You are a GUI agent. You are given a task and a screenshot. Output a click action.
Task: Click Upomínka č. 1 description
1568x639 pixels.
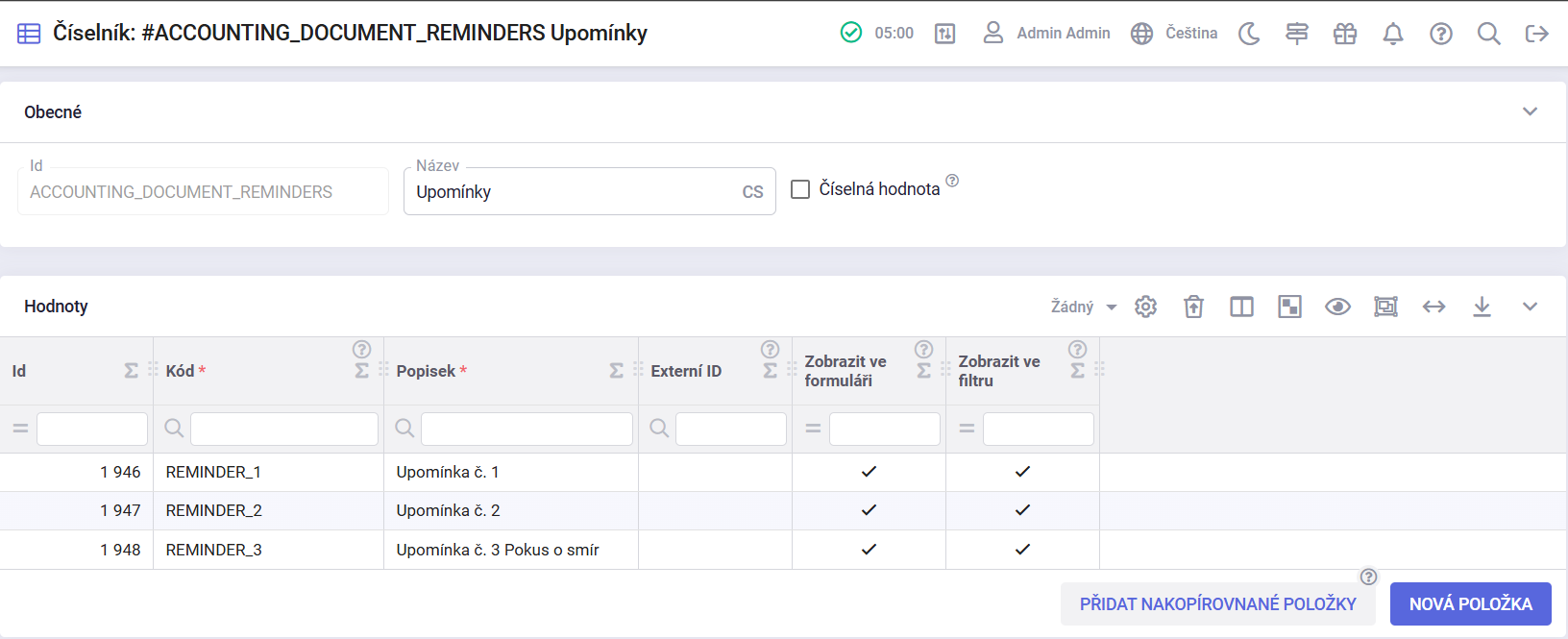tap(448, 472)
